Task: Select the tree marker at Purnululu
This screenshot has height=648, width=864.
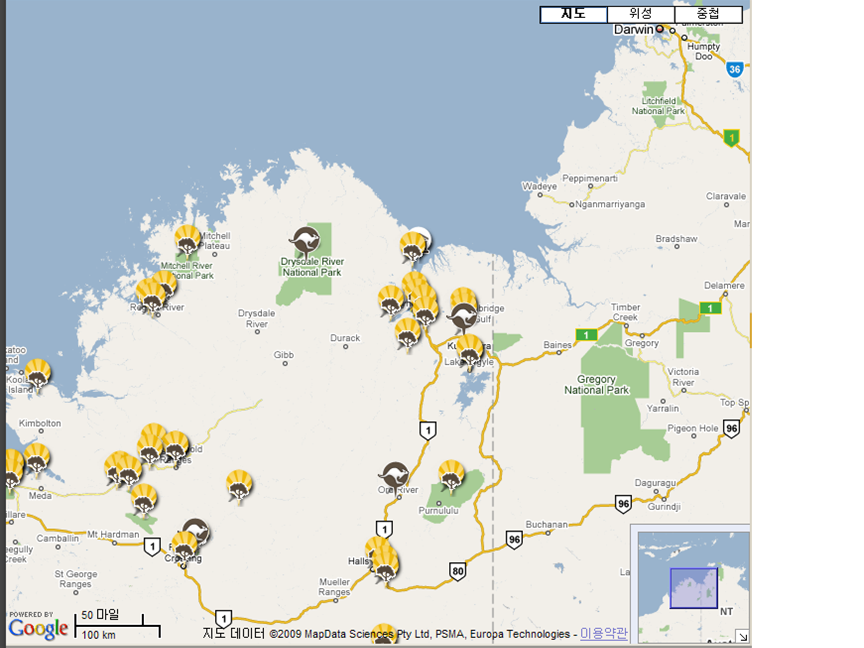Action: [452, 476]
